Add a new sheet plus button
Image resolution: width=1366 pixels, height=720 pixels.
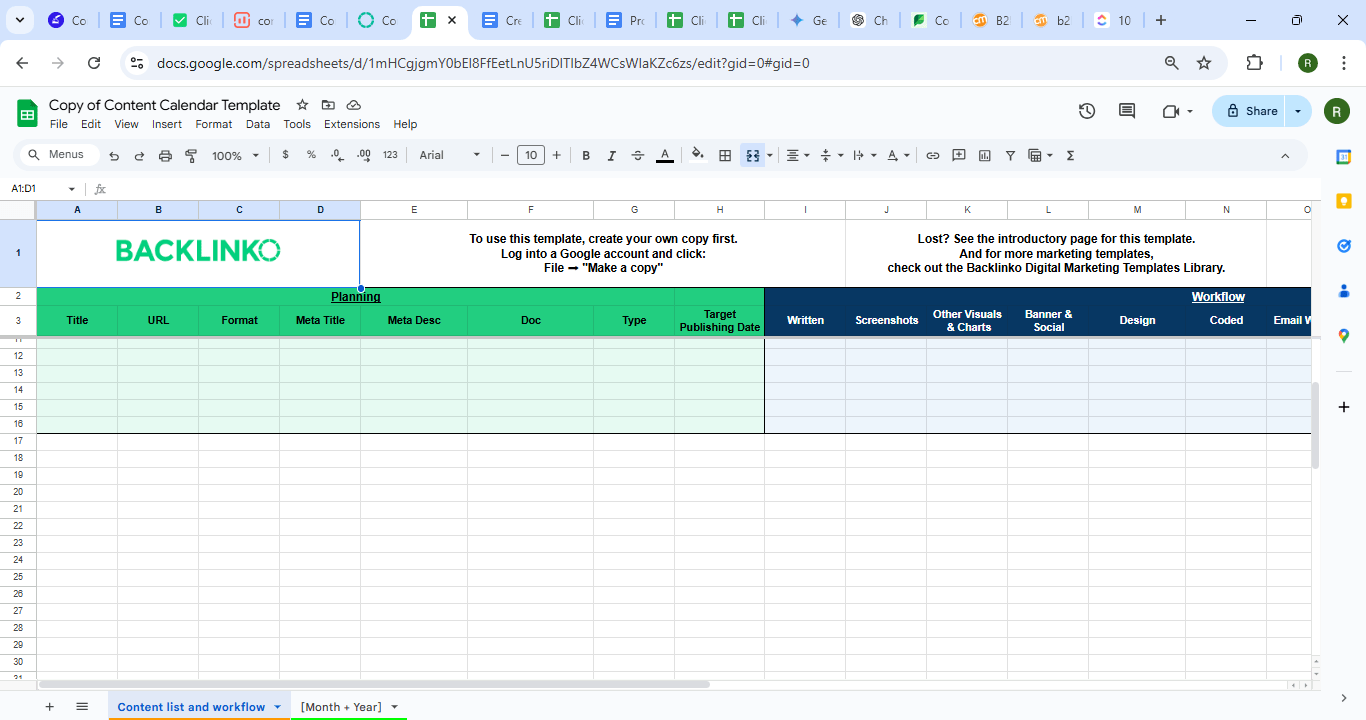[x=49, y=706]
